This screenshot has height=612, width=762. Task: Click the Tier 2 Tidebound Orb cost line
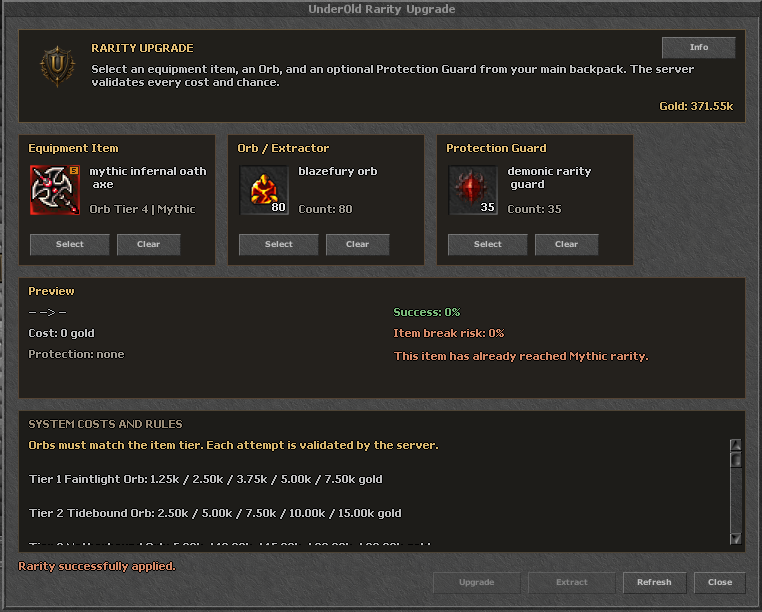pyautogui.click(x=215, y=513)
